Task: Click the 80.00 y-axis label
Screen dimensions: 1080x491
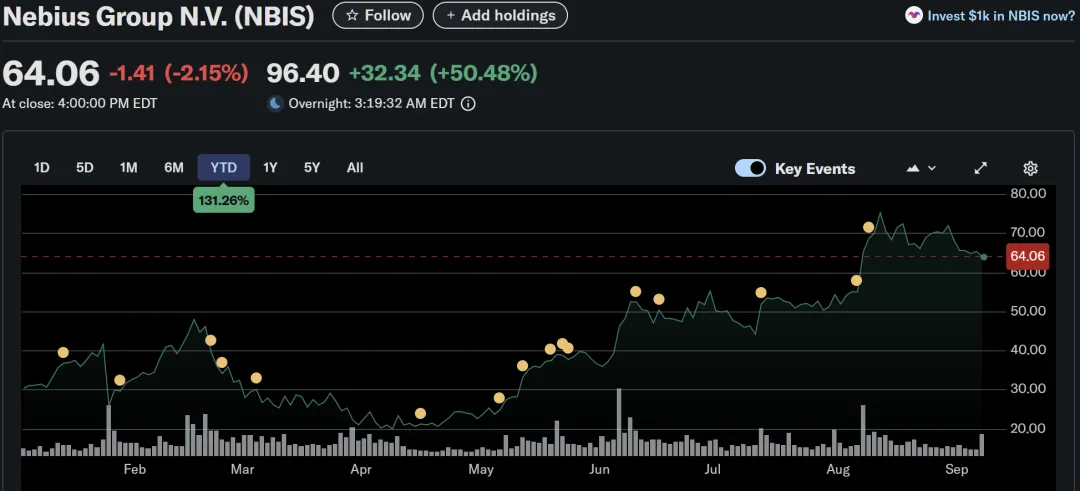Action: [1028, 194]
